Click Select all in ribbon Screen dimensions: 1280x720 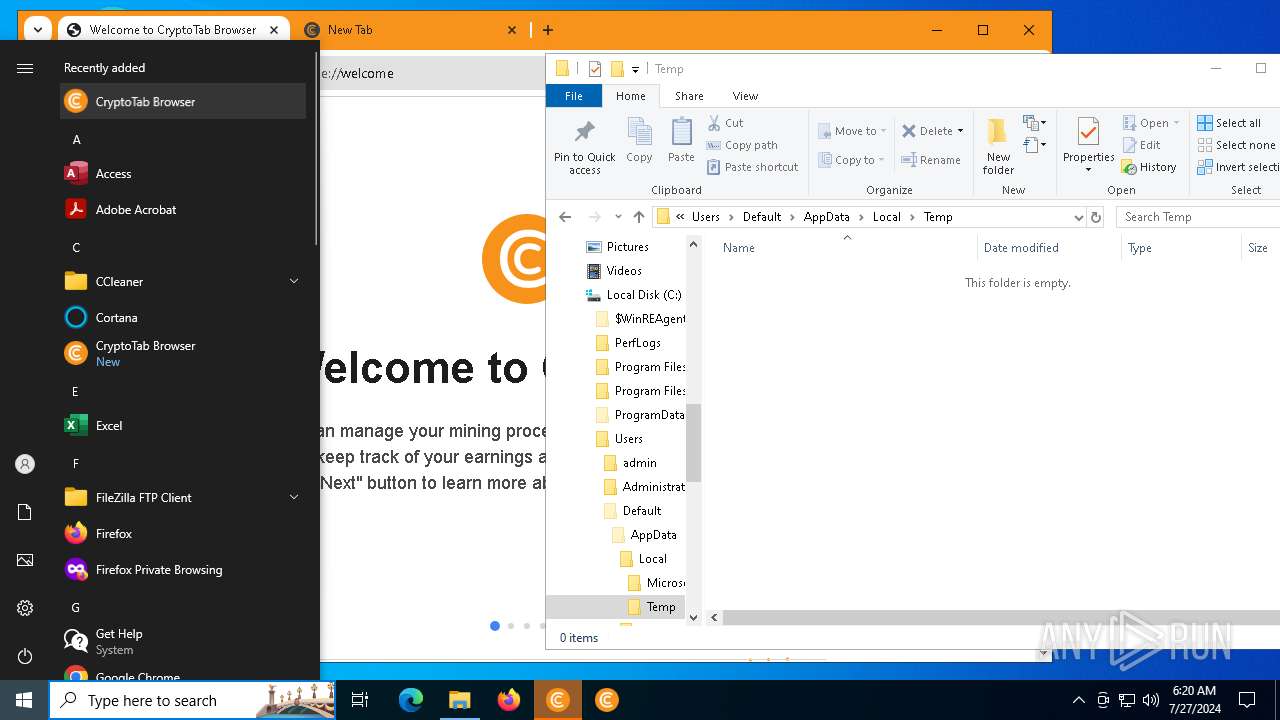[x=1229, y=123]
